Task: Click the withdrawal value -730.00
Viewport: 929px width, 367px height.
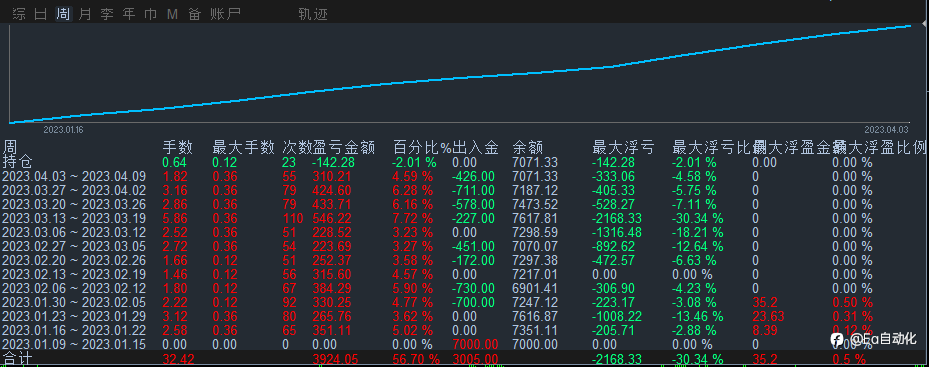Action: click(473, 288)
